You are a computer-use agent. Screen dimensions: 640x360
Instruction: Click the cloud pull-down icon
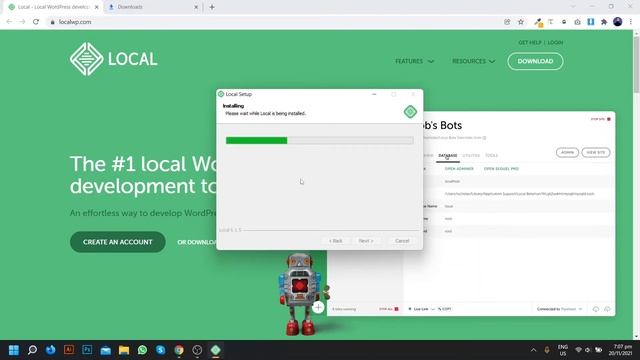pos(596,309)
